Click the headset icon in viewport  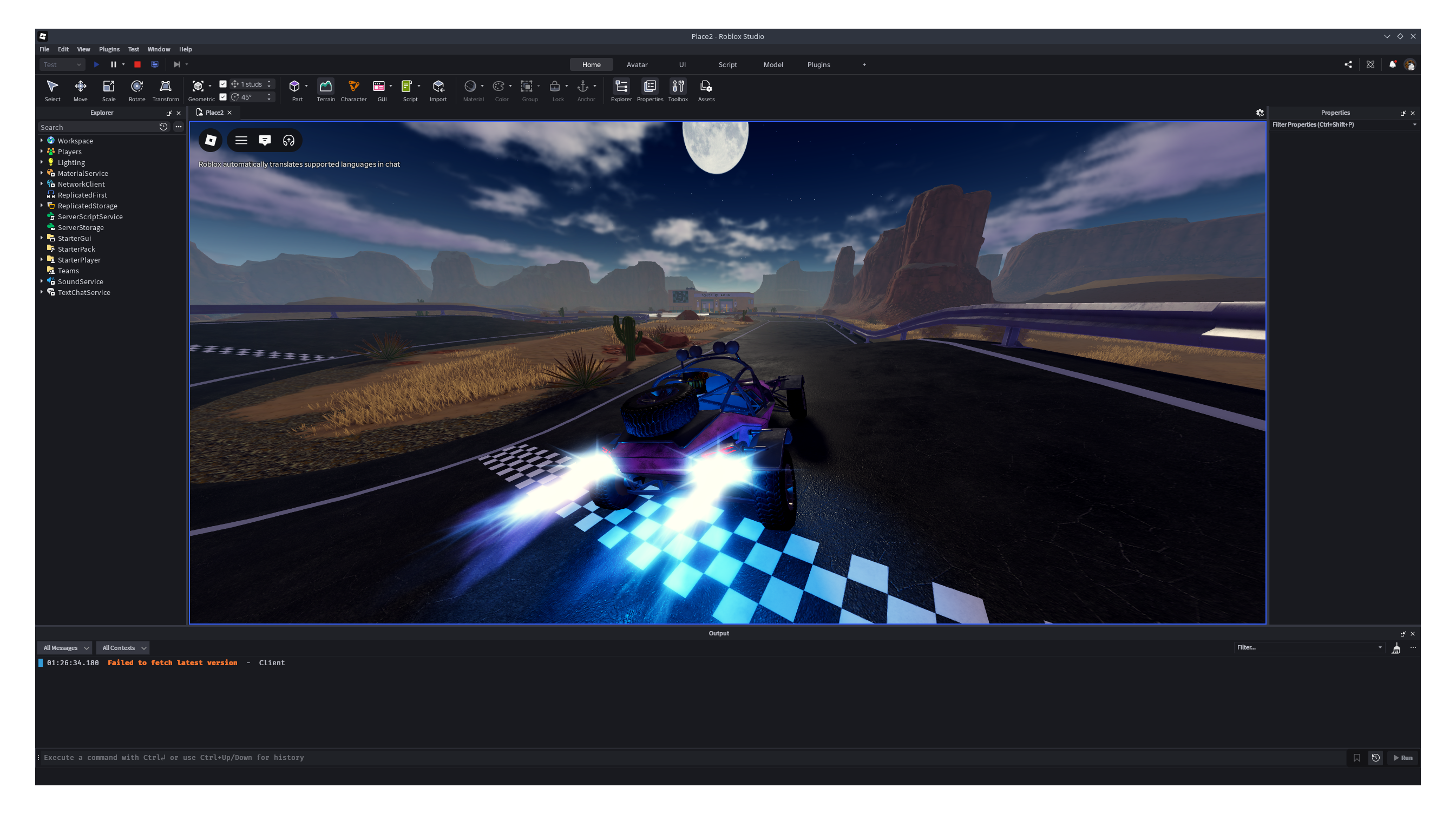point(288,140)
